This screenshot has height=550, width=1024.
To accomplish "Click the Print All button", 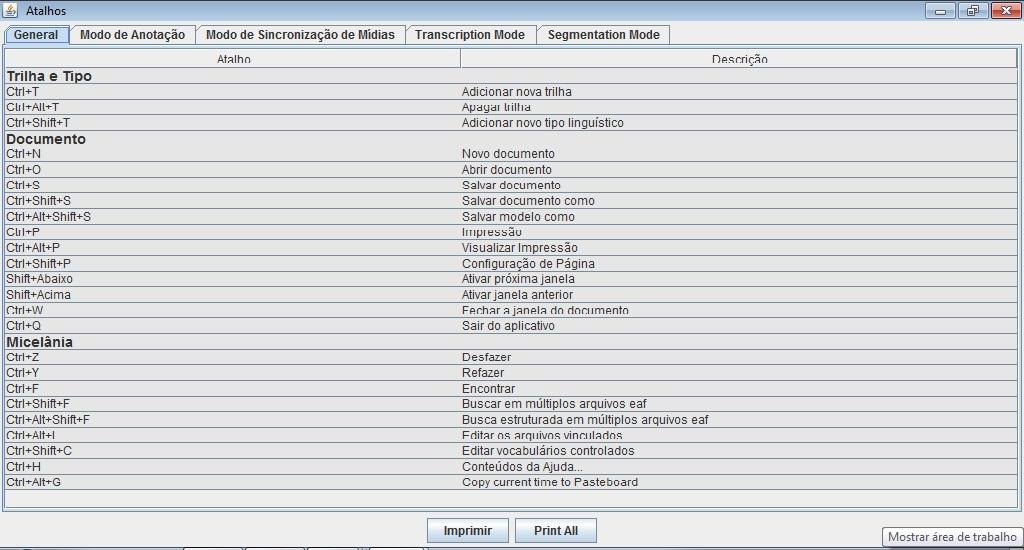I will tap(555, 531).
